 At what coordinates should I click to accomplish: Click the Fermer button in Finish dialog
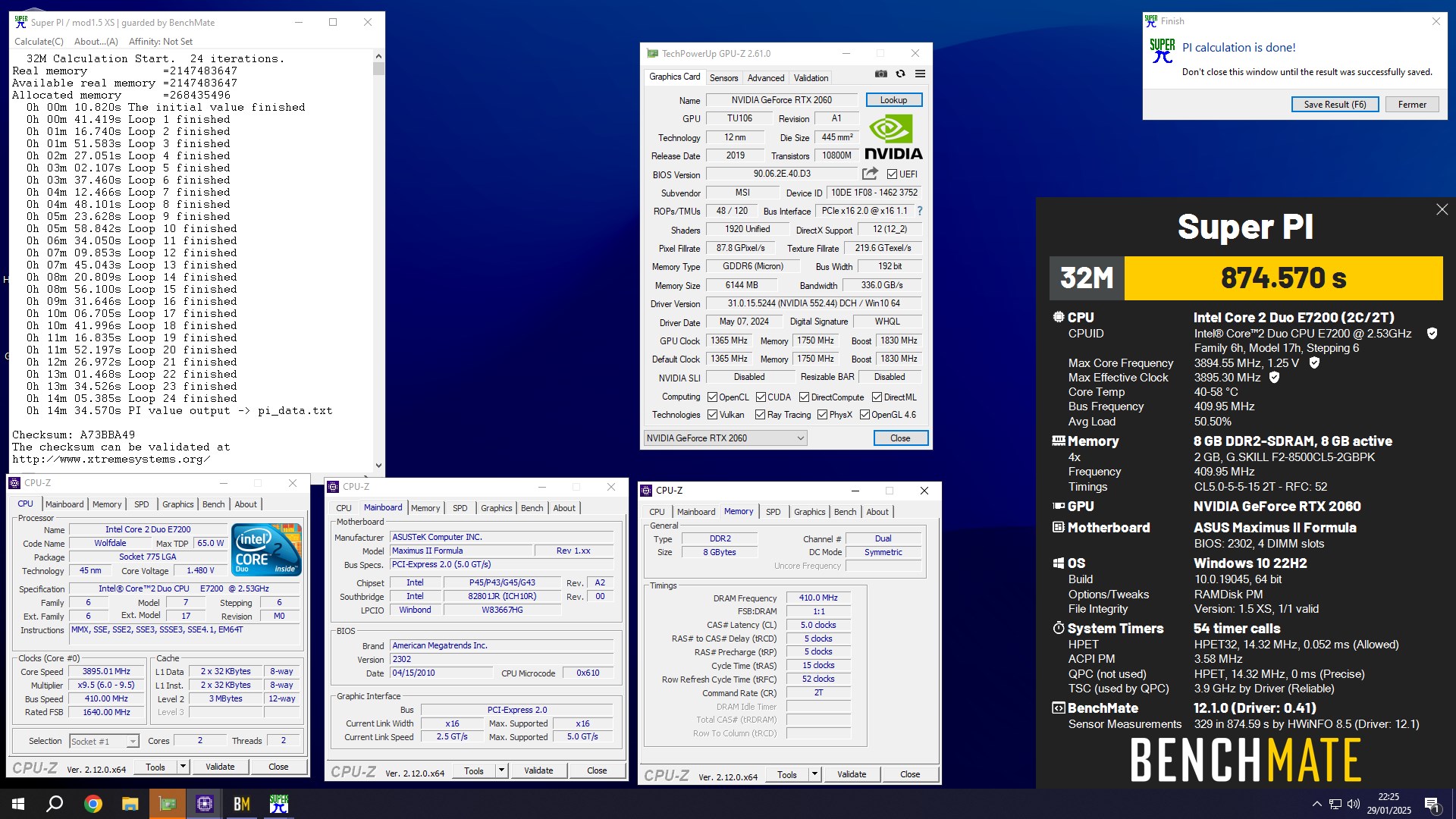pyautogui.click(x=1412, y=105)
